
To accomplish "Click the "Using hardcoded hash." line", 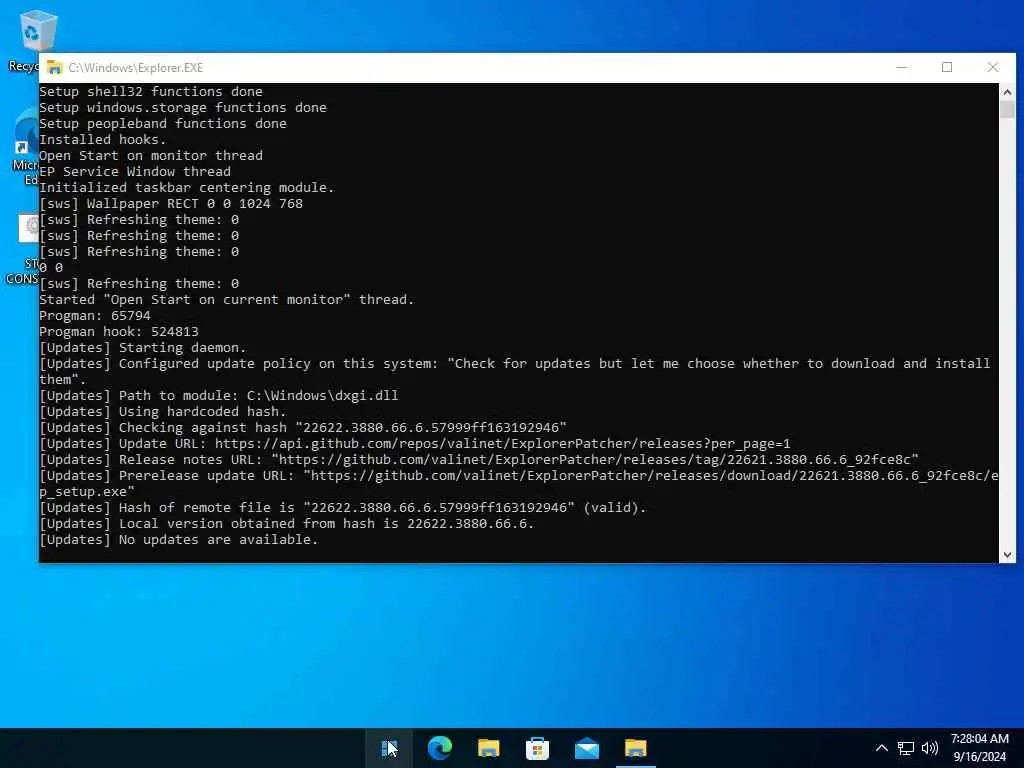I will click(163, 411).
